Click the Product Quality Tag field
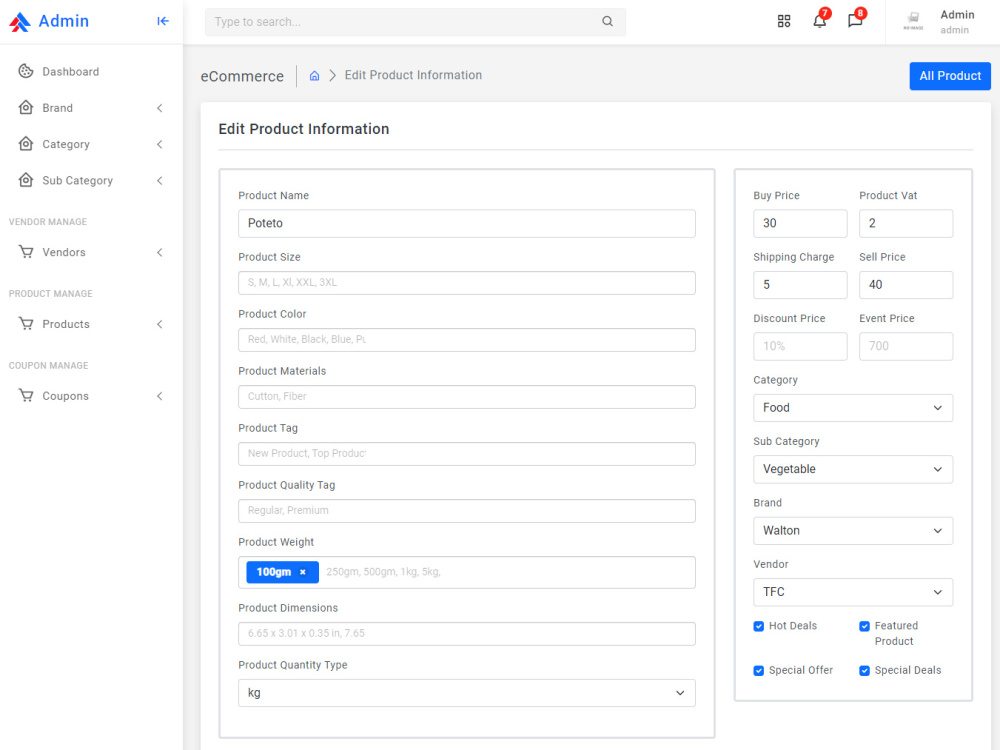 466,511
